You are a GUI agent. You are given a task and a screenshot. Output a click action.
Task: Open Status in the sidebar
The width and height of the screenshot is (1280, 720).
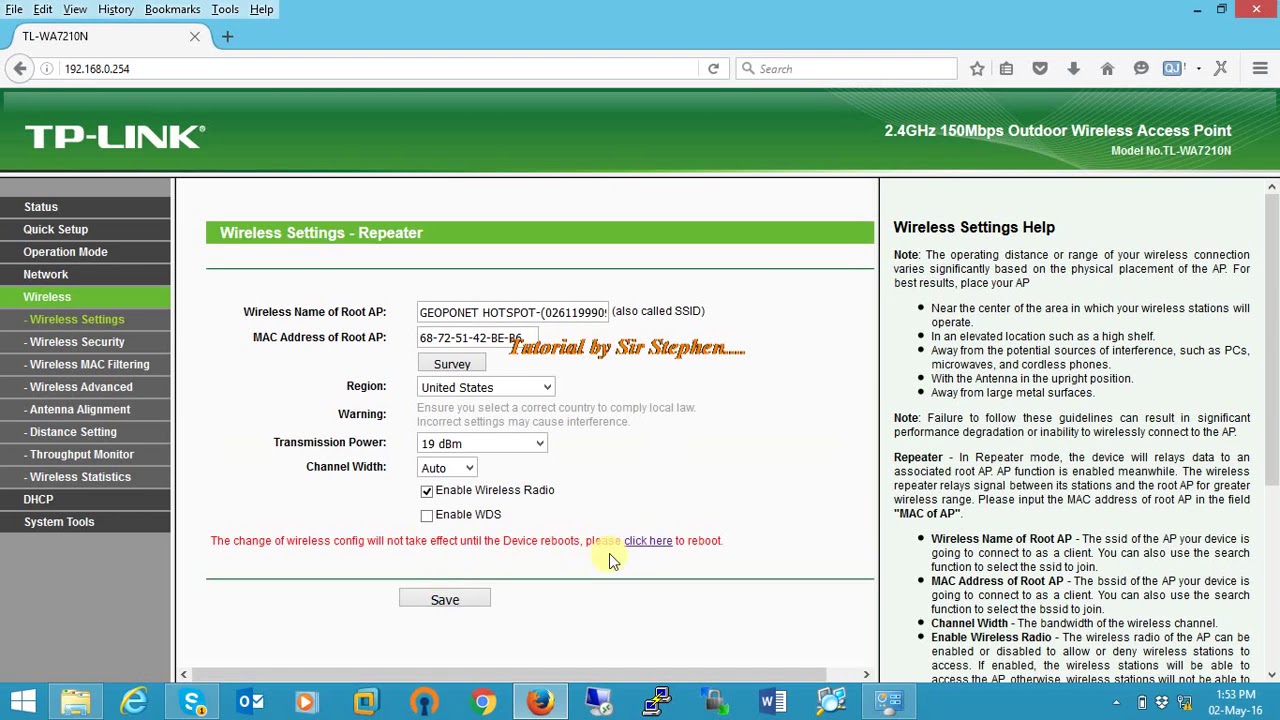pos(86,207)
